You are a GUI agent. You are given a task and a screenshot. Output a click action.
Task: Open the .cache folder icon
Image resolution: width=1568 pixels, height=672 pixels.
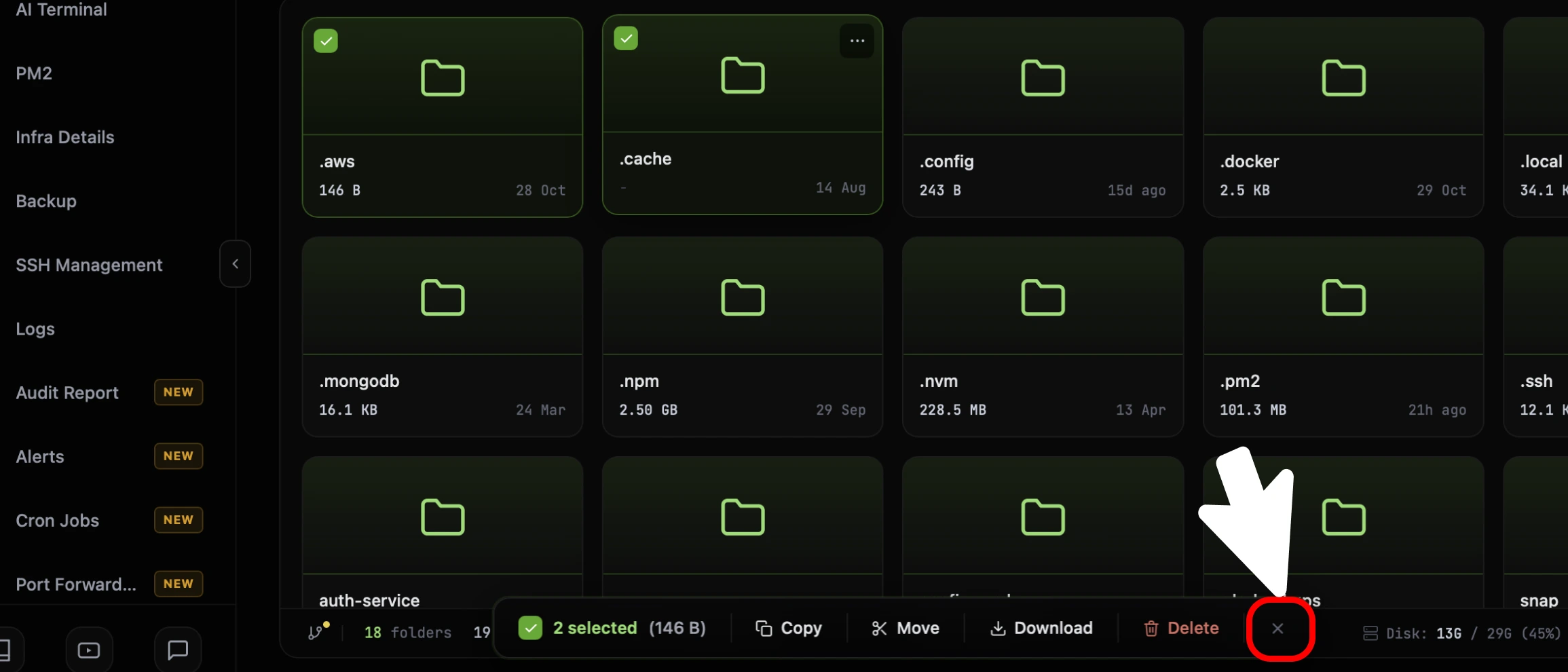click(x=743, y=75)
